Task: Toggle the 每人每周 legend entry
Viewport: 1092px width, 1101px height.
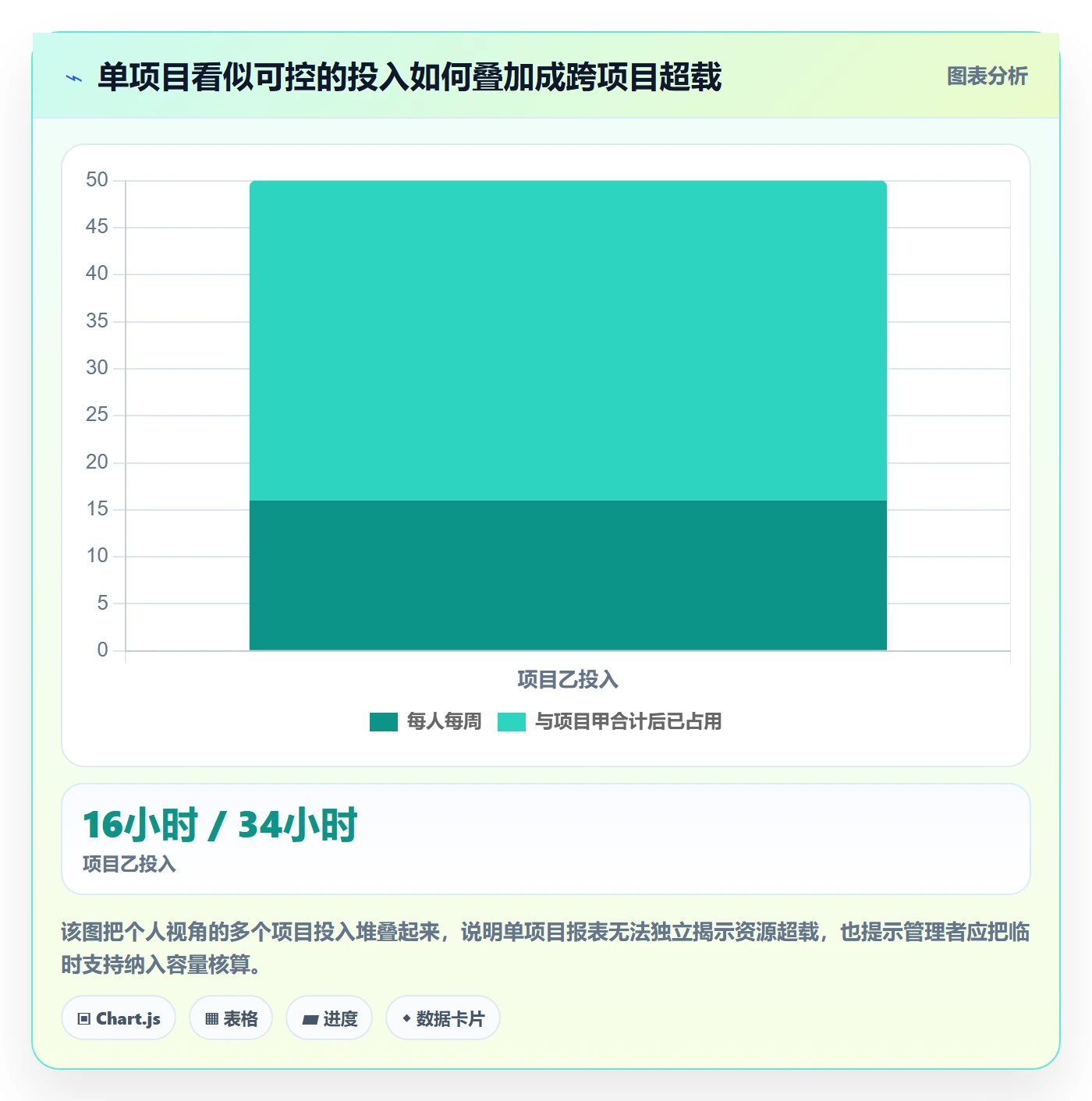Action: [x=426, y=721]
